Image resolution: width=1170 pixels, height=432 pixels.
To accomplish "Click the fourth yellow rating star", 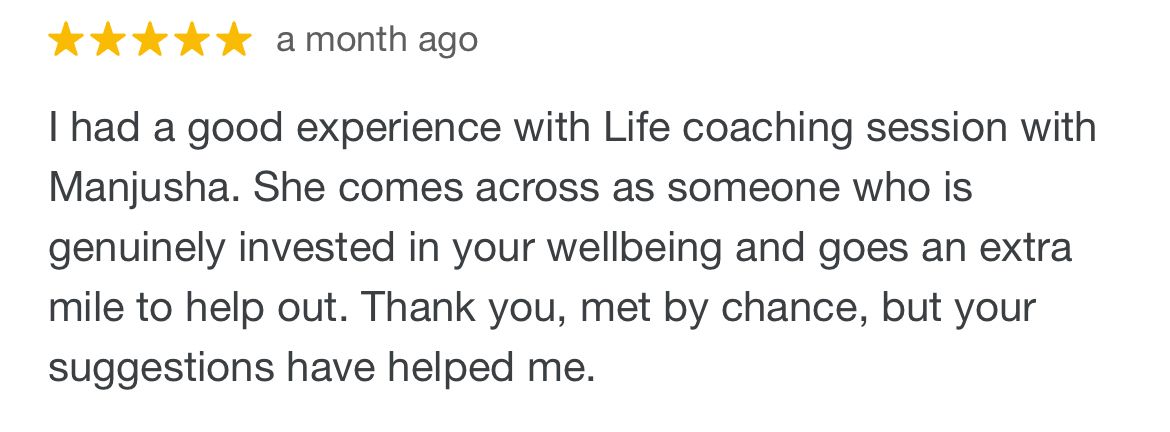I will [193, 40].
